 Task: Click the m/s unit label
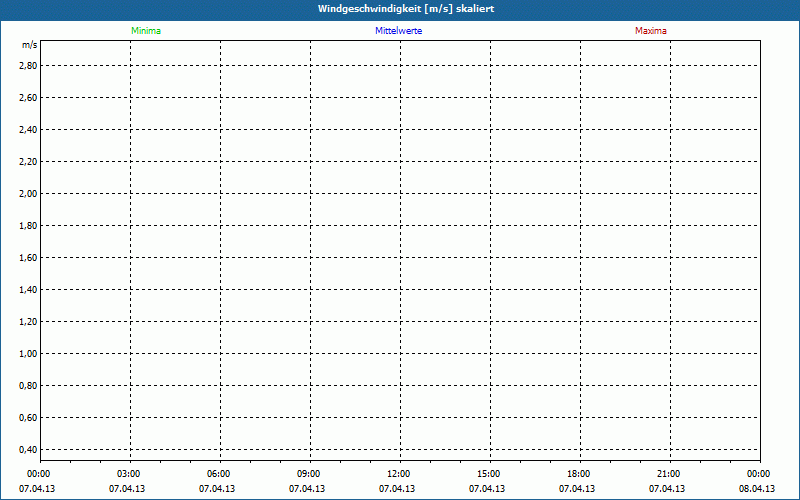tap(30, 46)
